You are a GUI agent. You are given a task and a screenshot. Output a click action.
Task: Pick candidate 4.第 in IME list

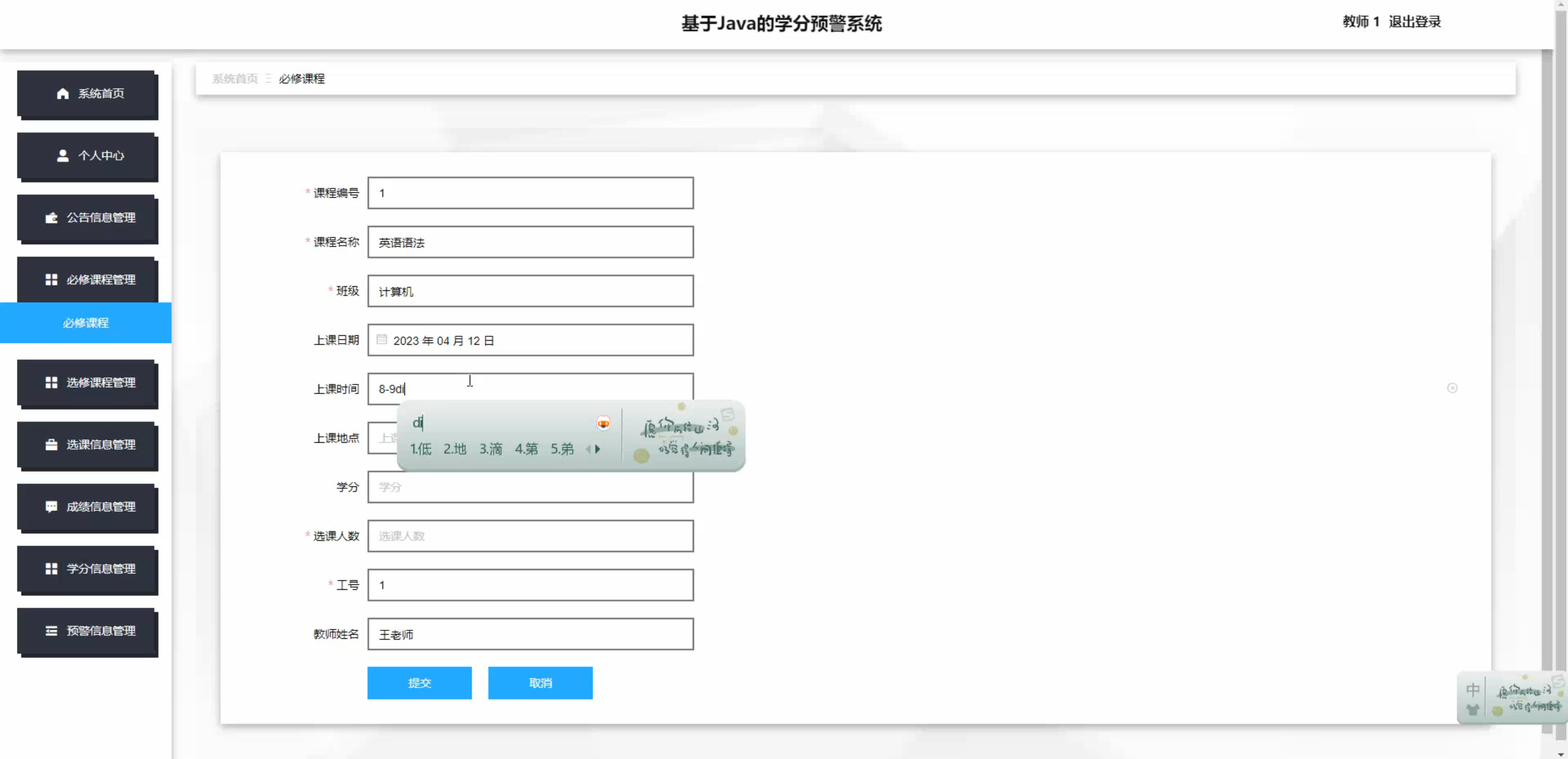click(526, 449)
